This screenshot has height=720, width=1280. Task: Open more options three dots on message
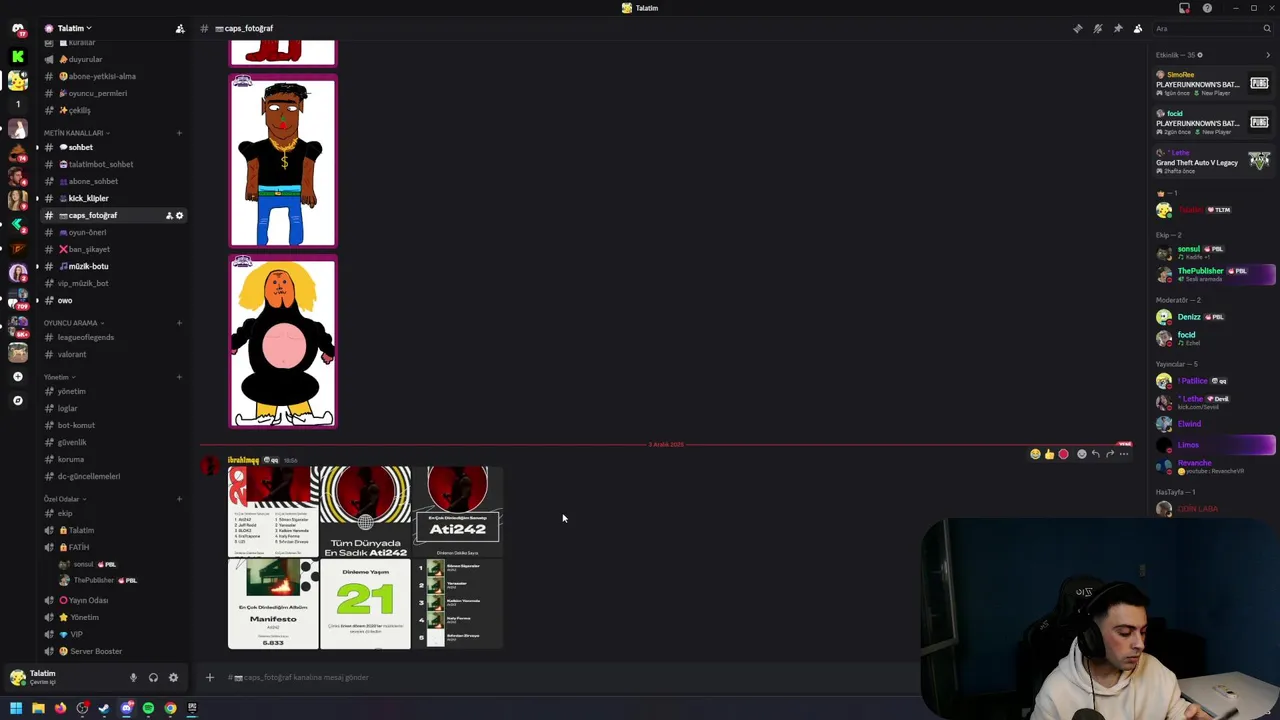(1124, 454)
